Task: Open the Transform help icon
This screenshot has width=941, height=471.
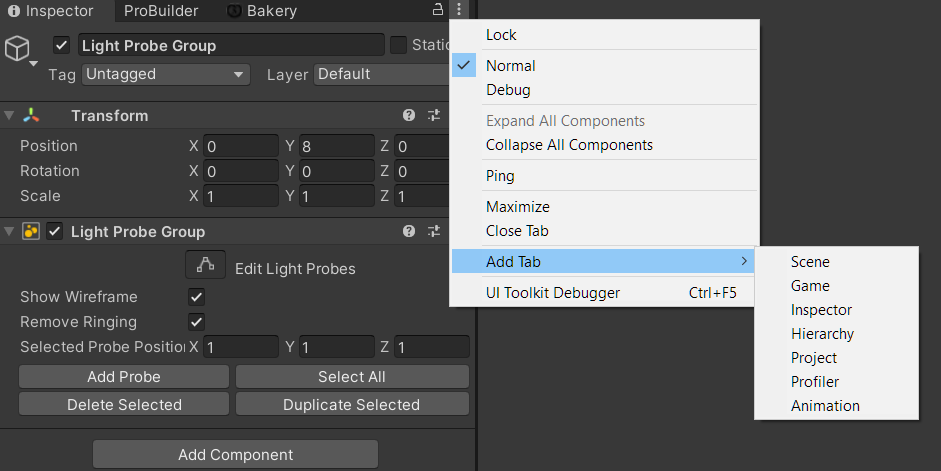Action: coord(409,116)
